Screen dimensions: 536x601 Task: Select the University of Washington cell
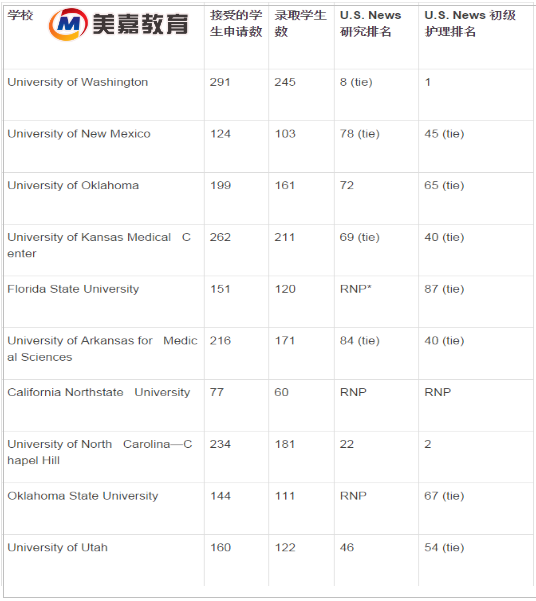point(77,82)
